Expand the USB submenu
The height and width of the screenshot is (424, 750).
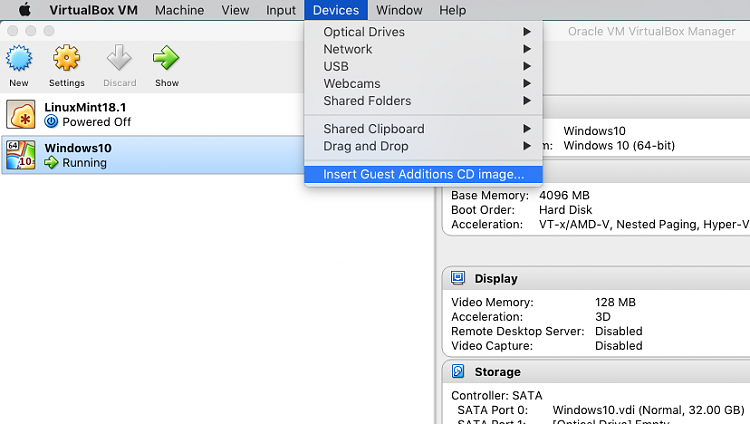pyautogui.click(x=423, y=66)
